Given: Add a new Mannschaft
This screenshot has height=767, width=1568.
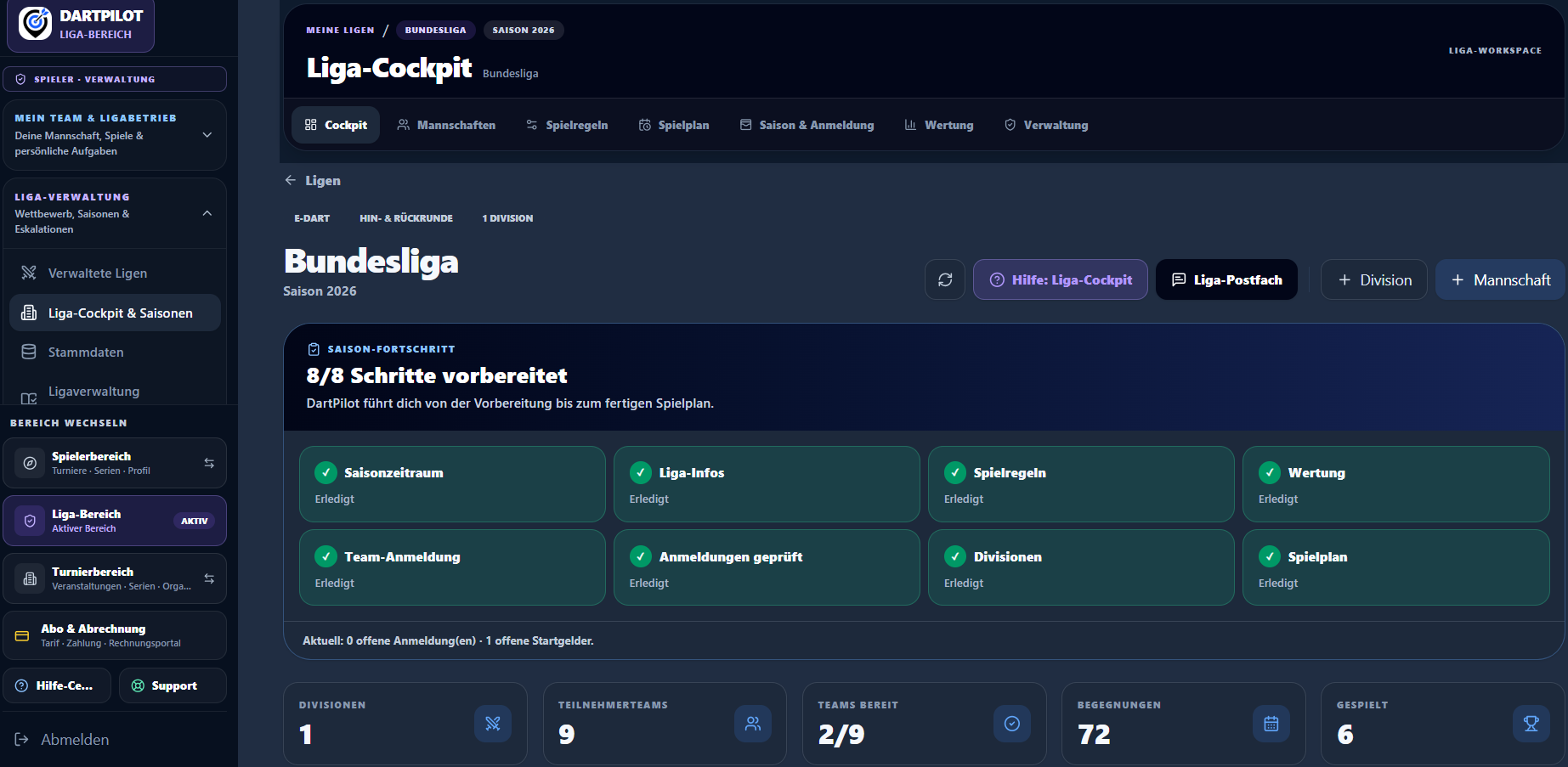Looking at the screenshot, I should point(1500,279).
